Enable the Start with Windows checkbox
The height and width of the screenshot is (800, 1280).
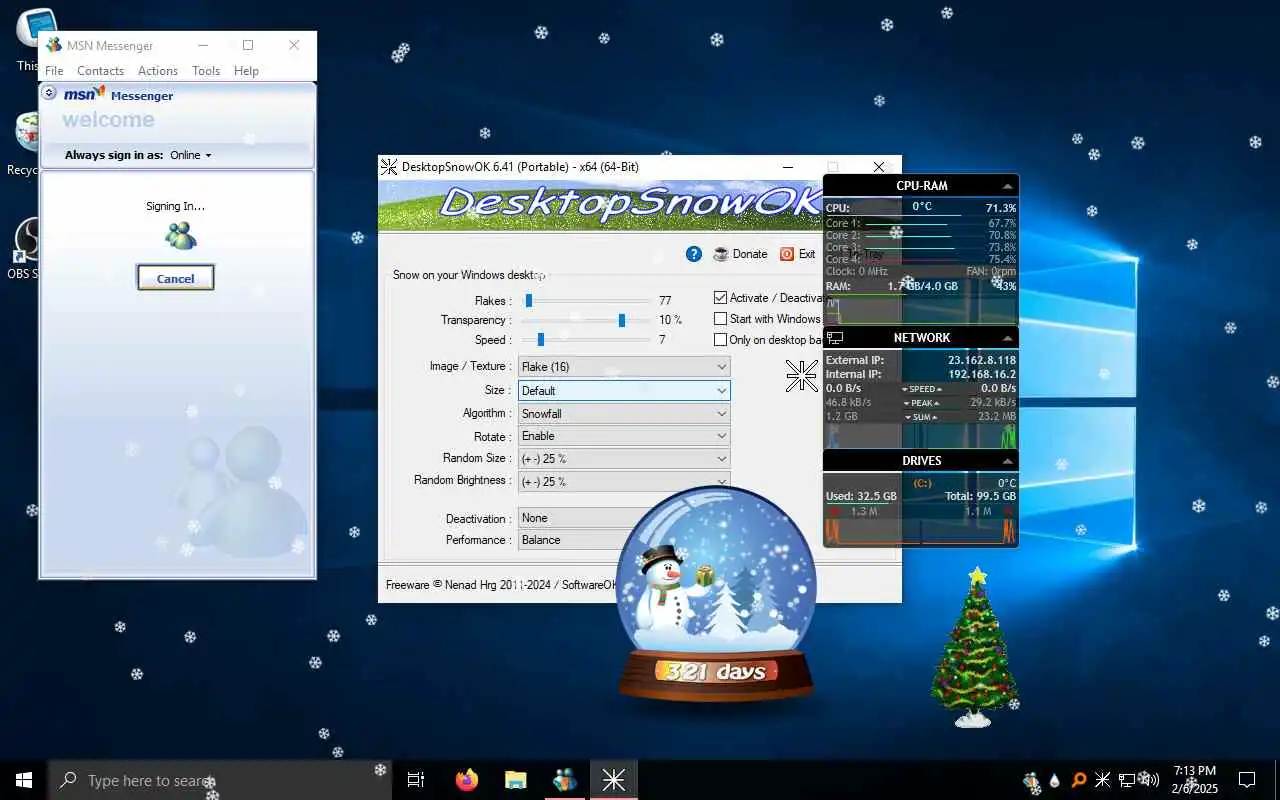720,319
